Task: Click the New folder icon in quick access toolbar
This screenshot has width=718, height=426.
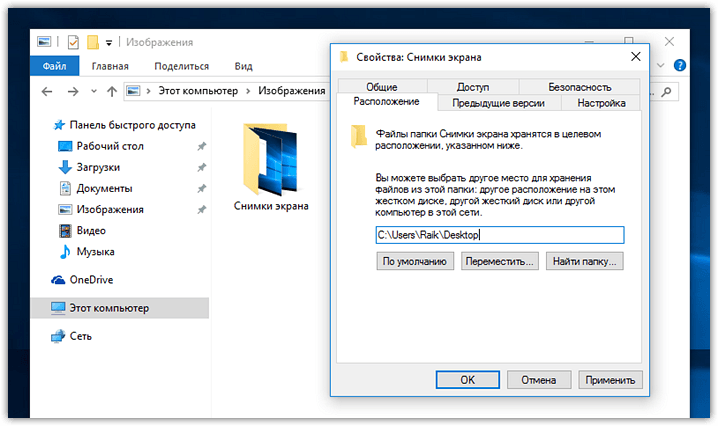Action: click(x=93, y=42)
